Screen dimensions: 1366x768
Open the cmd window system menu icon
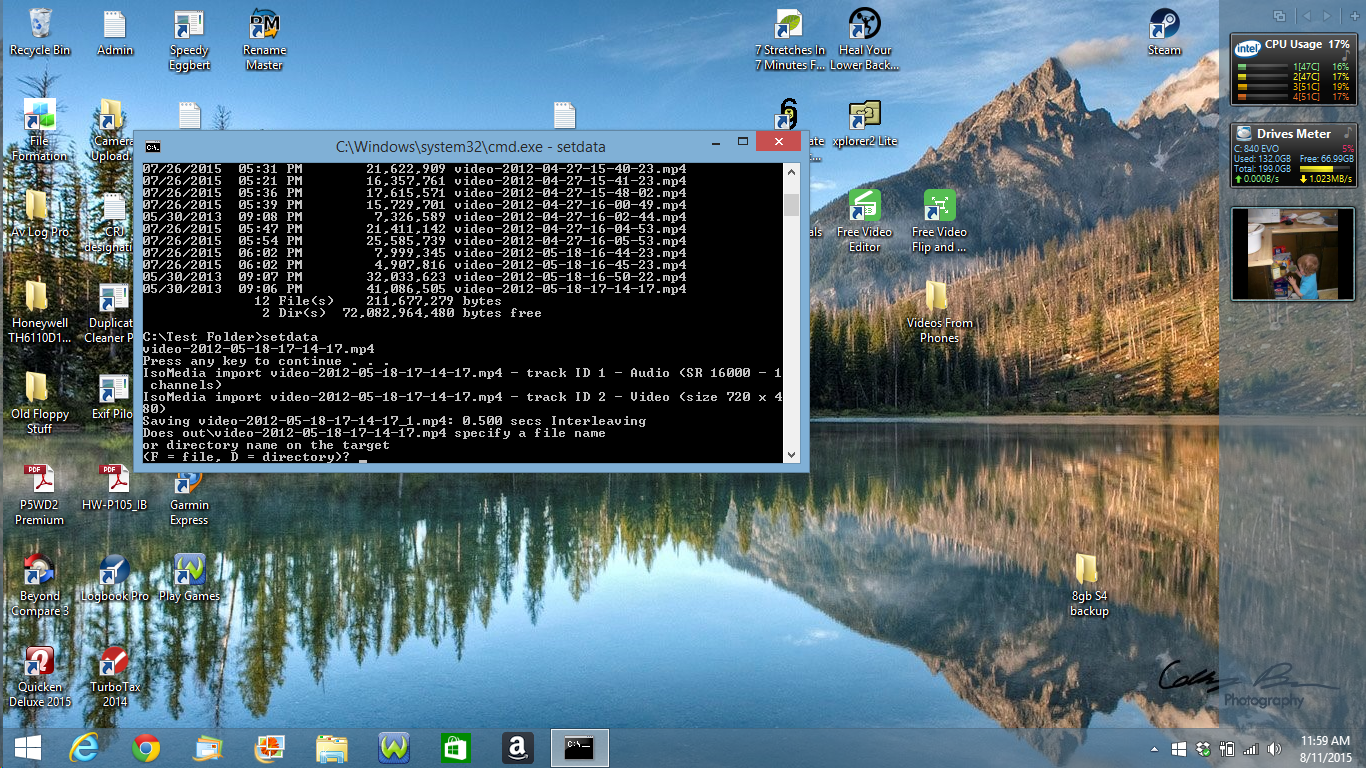click(x=153, y=146)
